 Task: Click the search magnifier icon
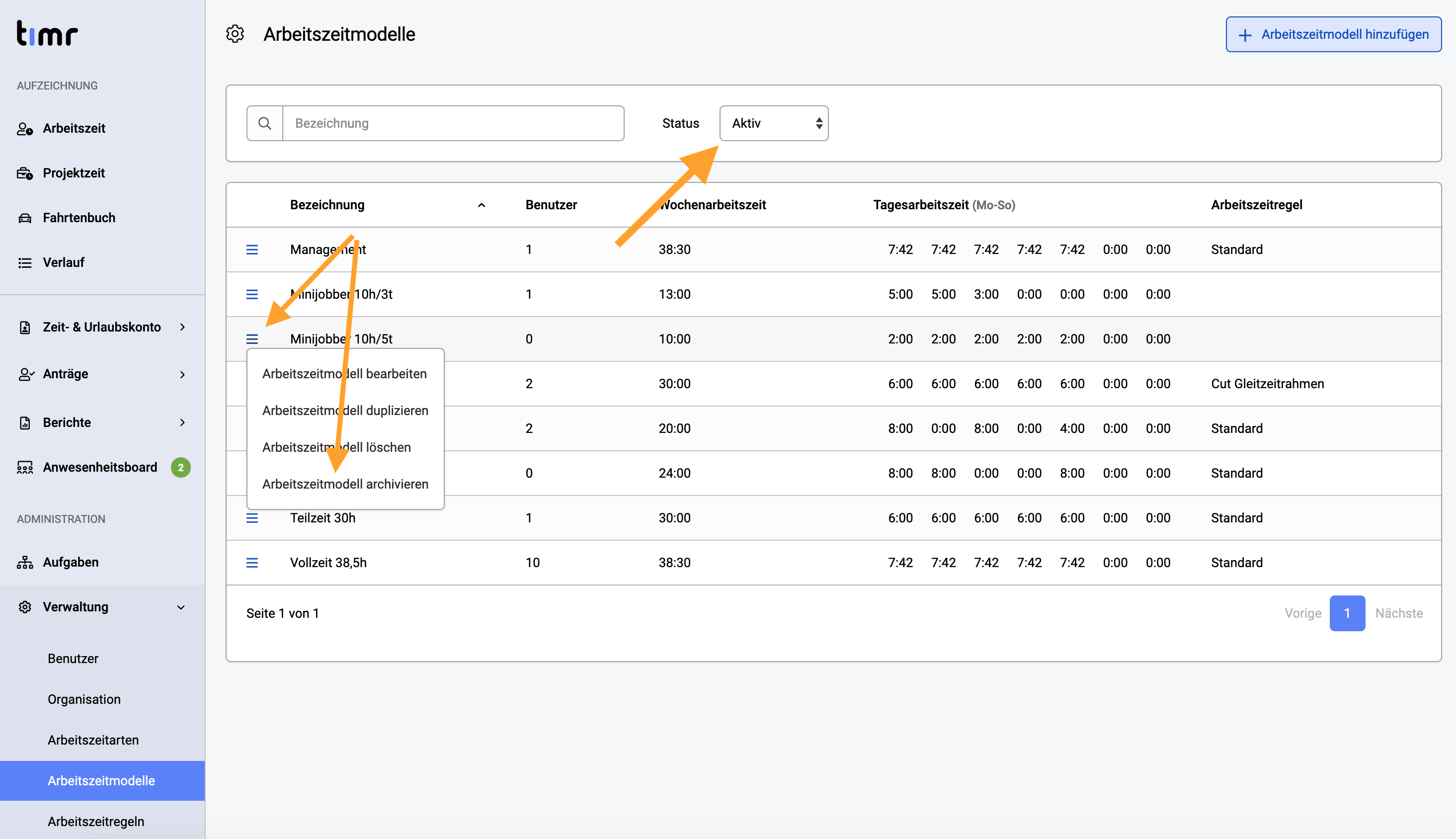pos(265,123)
